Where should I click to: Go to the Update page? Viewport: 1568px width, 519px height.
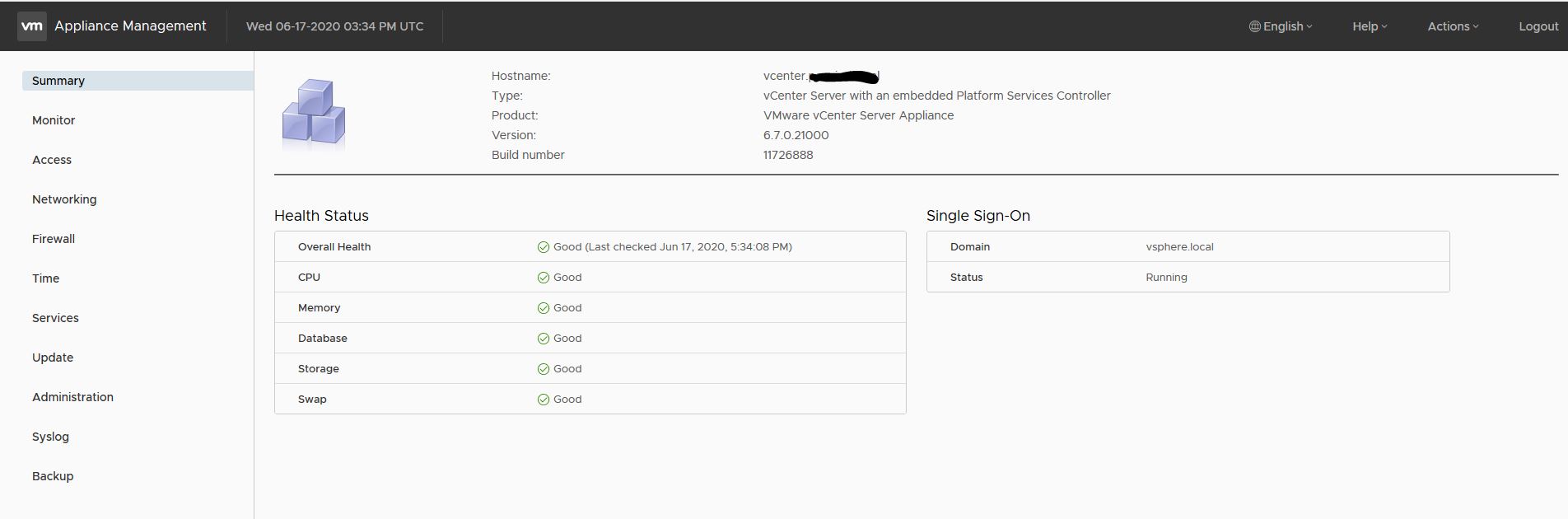pyautogui.click(x=53, y=358)
